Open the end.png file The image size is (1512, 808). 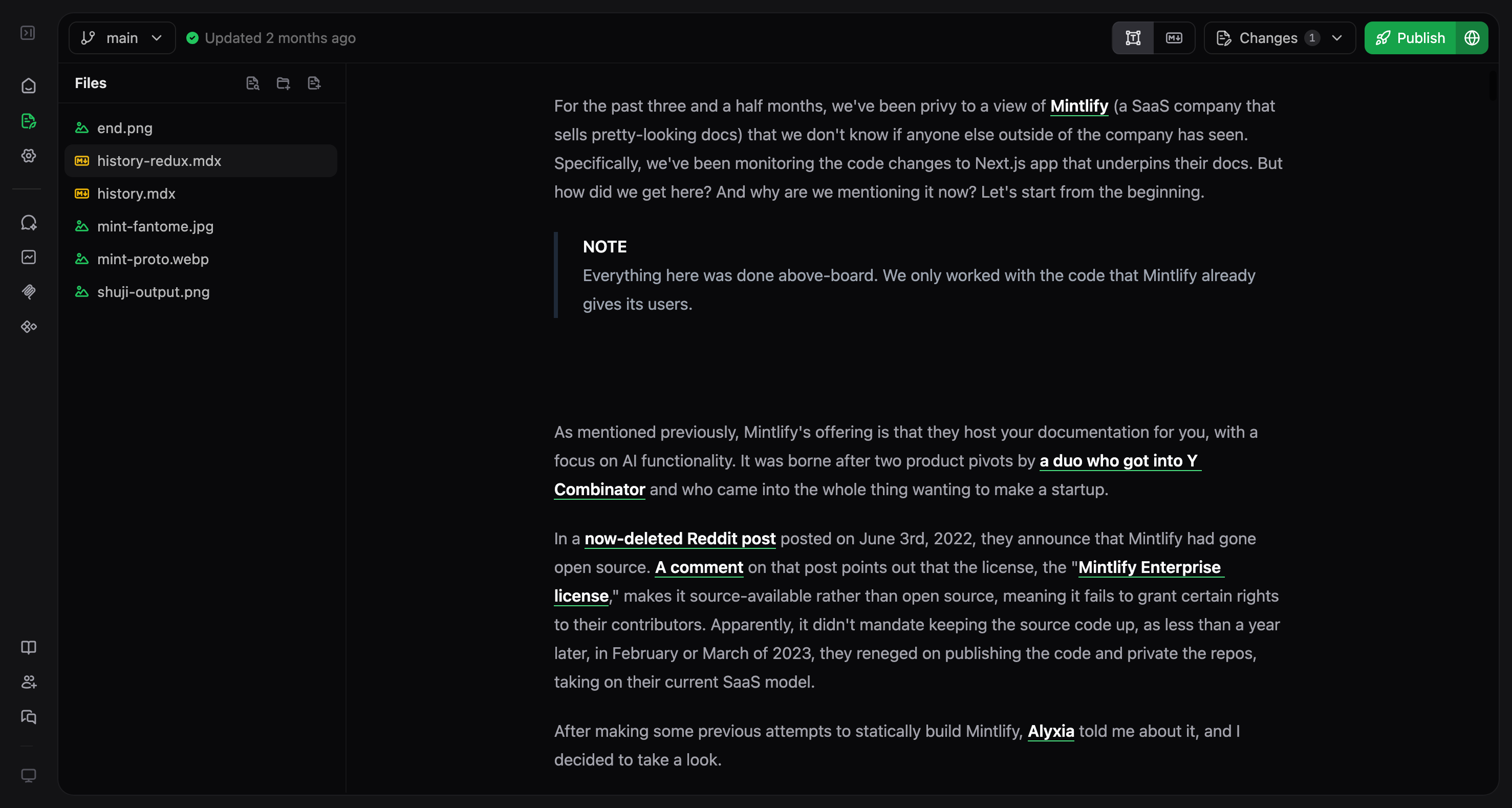pyautogui.click(x=124, y=128)
